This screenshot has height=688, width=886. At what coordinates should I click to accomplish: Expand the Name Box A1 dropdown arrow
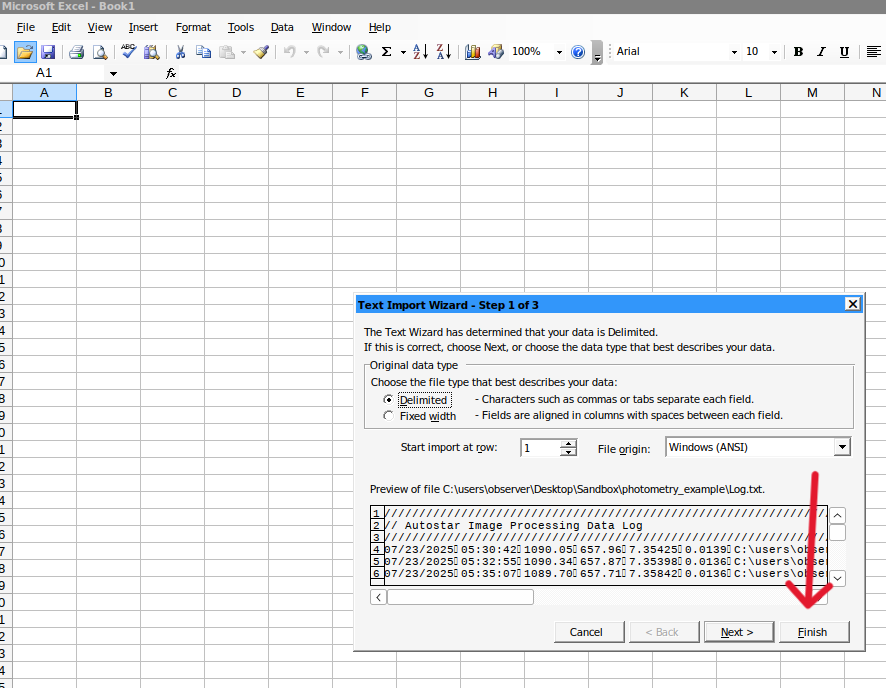click(x=113, y=73)
